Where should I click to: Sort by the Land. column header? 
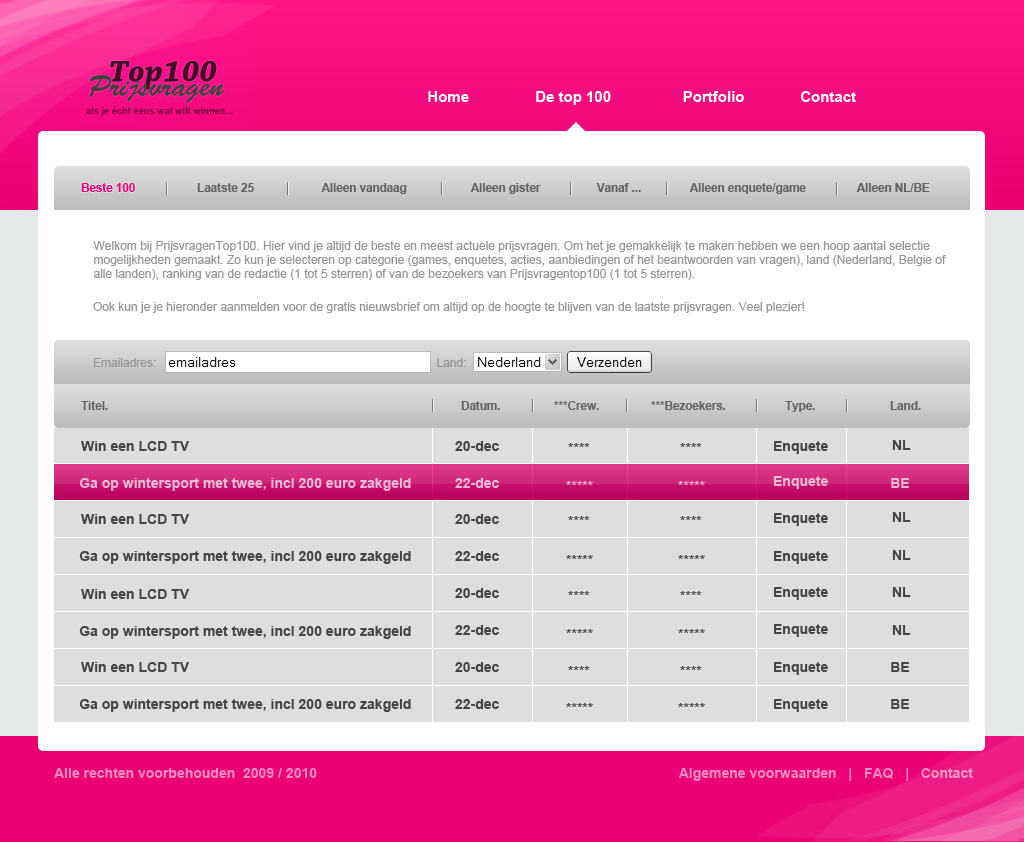(x=905, y=406)
